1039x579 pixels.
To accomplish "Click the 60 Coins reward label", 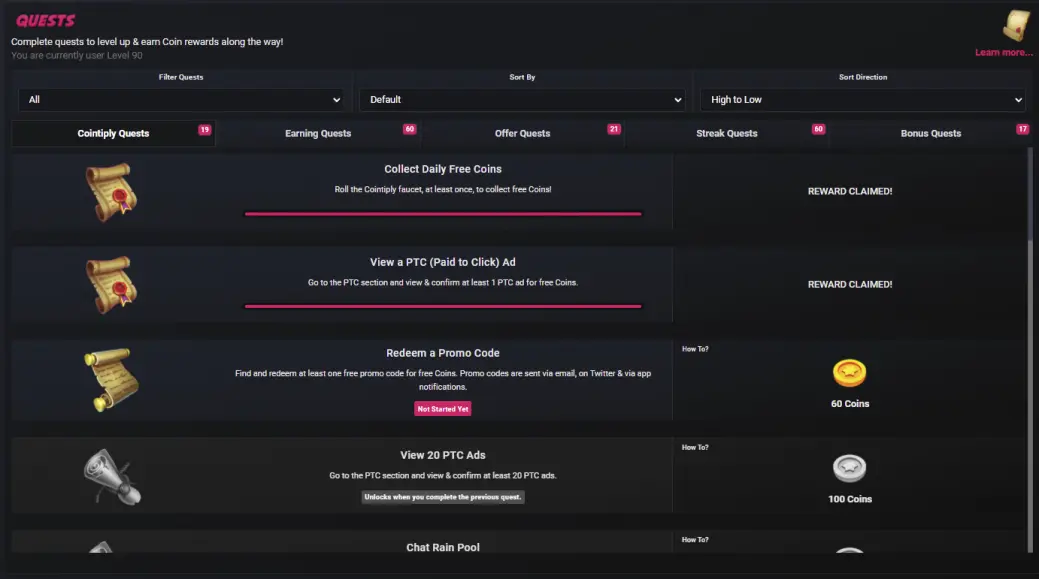I will (849, 403).
